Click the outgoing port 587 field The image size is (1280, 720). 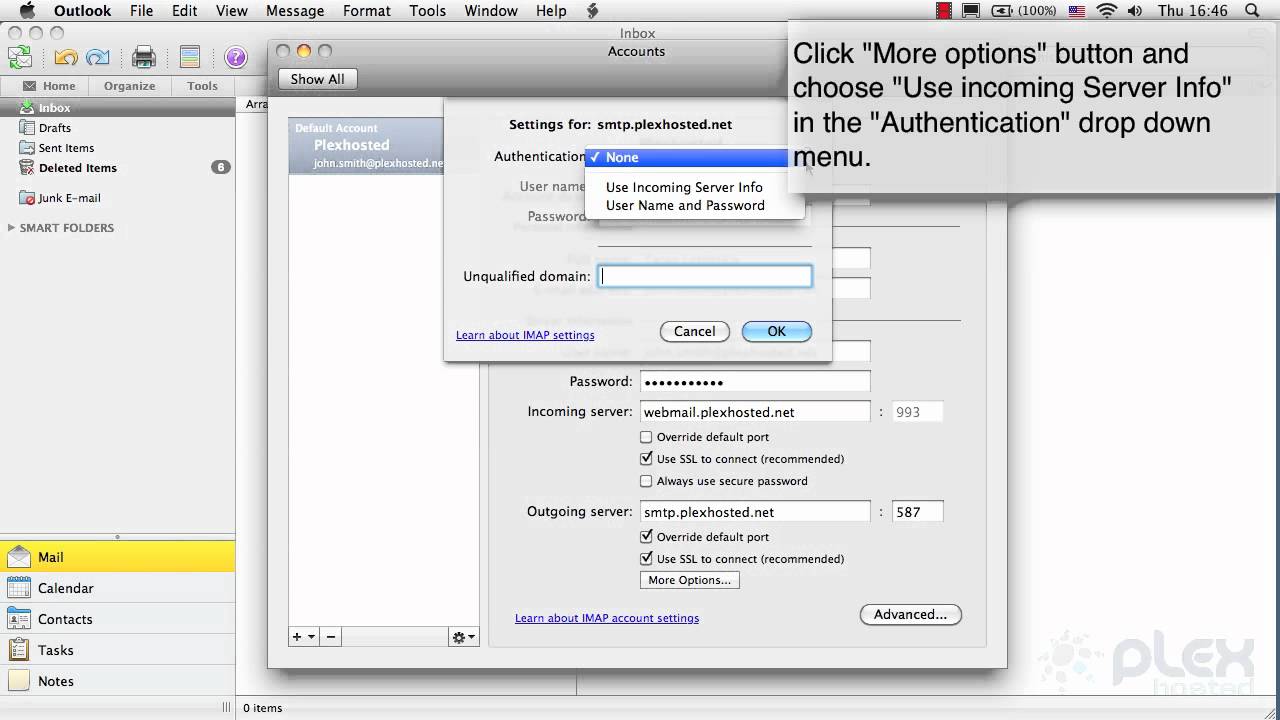(x=917, y=511)
